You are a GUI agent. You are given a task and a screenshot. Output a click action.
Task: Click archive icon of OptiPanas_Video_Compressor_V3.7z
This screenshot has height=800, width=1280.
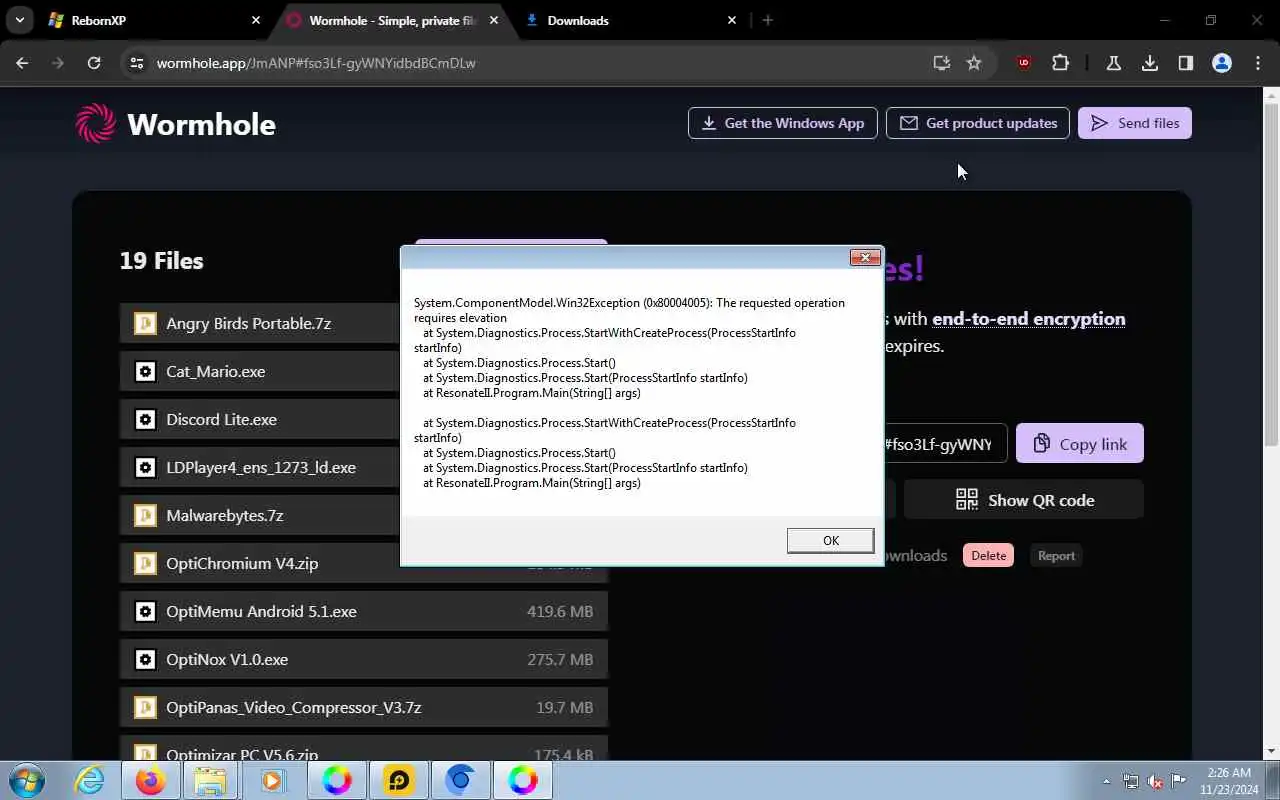coord(145,707)
